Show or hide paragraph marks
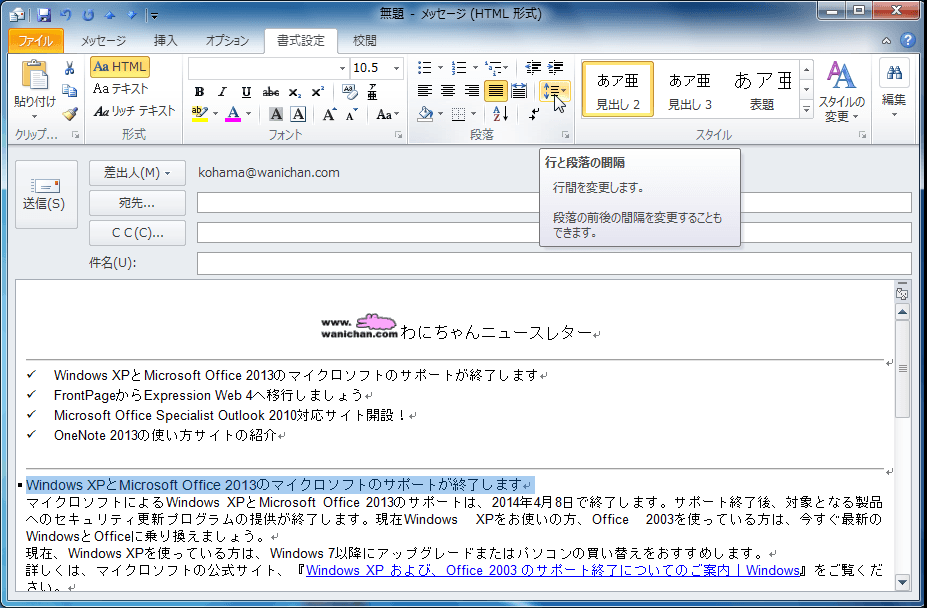Image resolution: width=927 pixels, height=608 pixels. click(534, 114)
